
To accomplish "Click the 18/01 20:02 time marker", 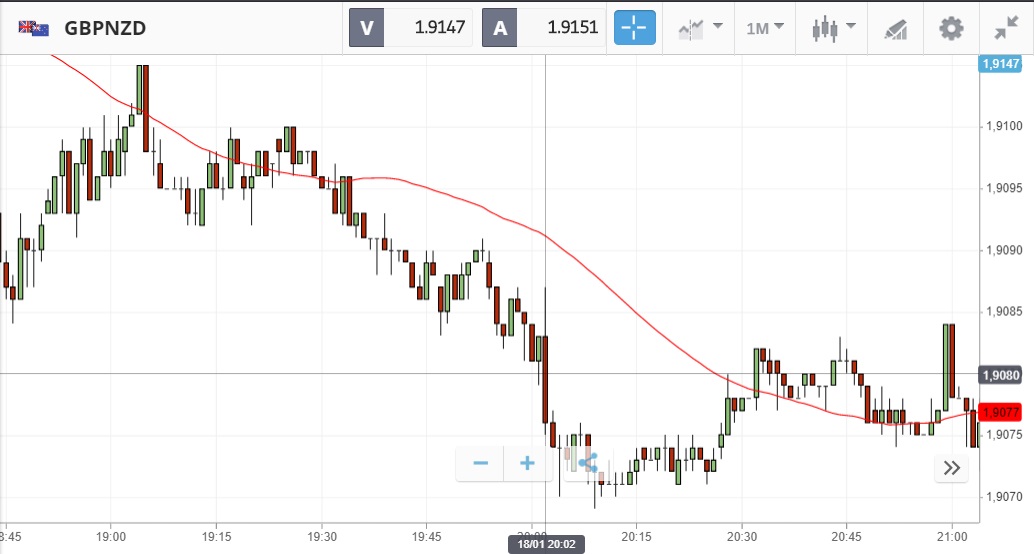I will (x=545, y=544).
